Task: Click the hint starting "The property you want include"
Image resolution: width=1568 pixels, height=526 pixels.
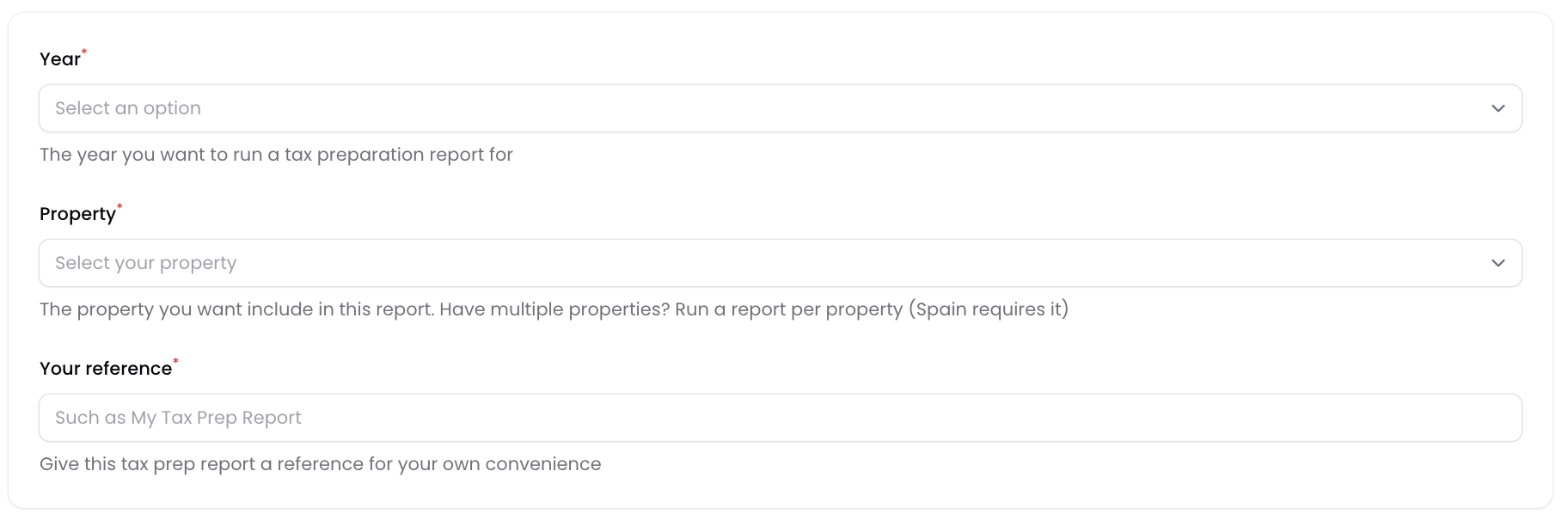Action: [x=236, y=309]
